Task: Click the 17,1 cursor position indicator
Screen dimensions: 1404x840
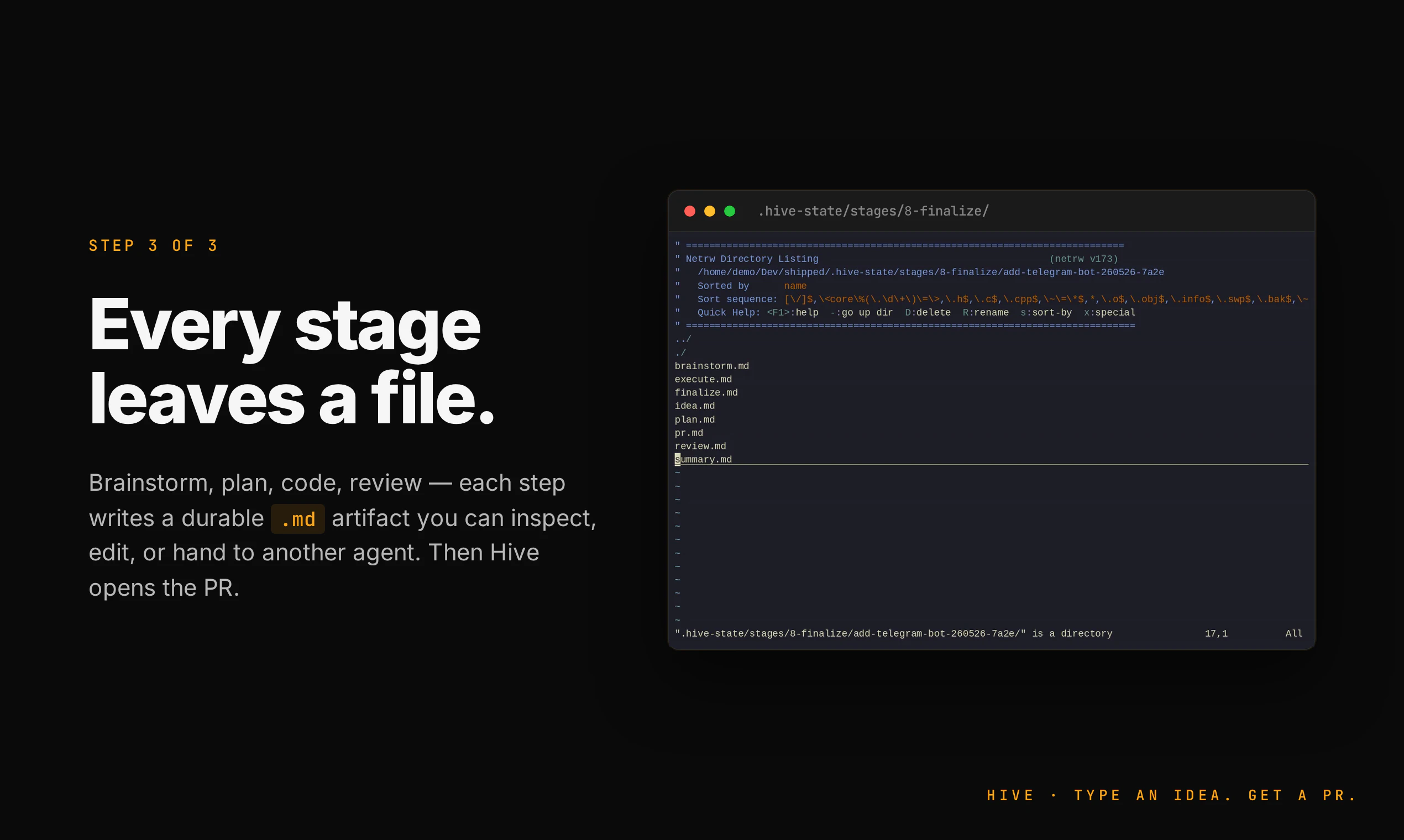Action: pos(1216,633)
